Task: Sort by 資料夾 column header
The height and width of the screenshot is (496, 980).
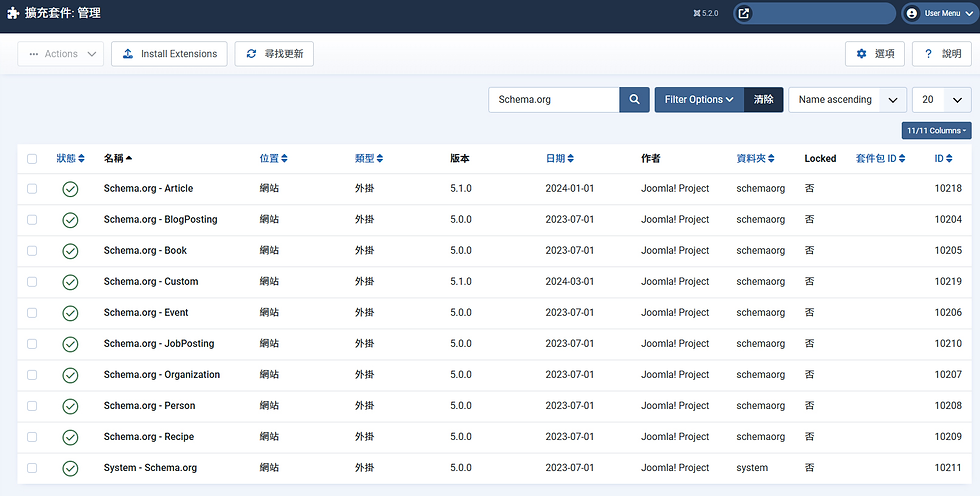Action: [756, 159]
